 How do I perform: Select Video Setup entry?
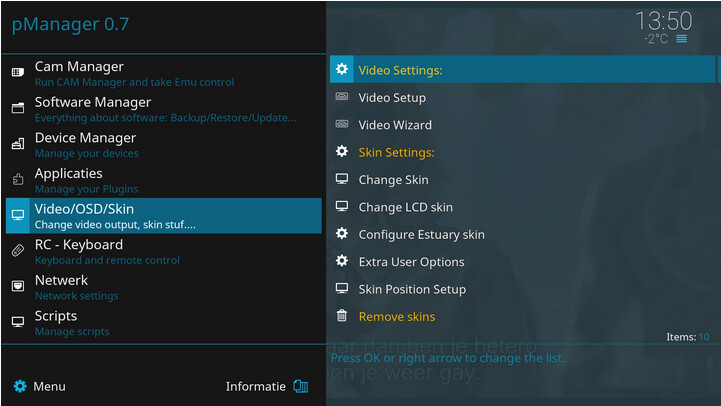coord(522,97)
